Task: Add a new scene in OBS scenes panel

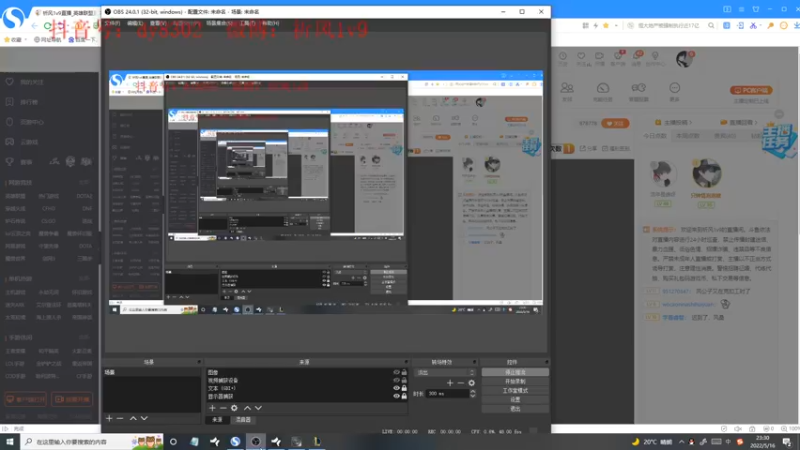Action: 109,418
